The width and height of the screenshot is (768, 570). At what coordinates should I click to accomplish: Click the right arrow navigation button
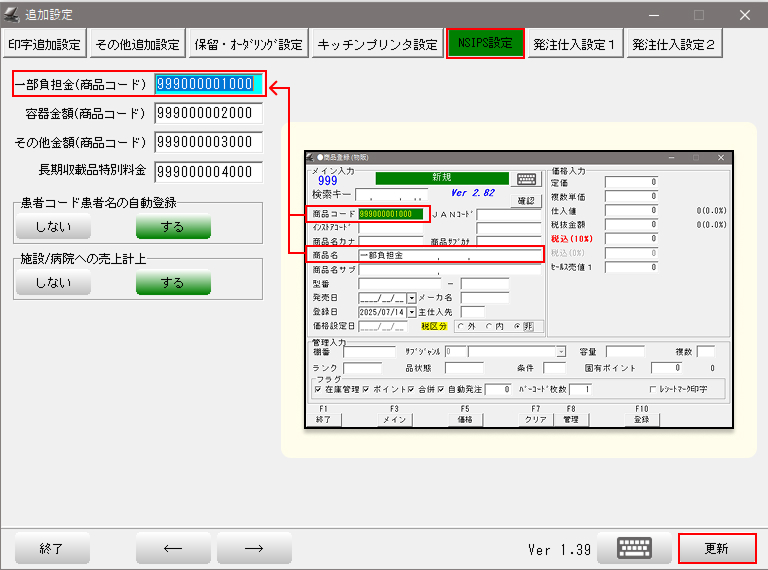(254, 548)
